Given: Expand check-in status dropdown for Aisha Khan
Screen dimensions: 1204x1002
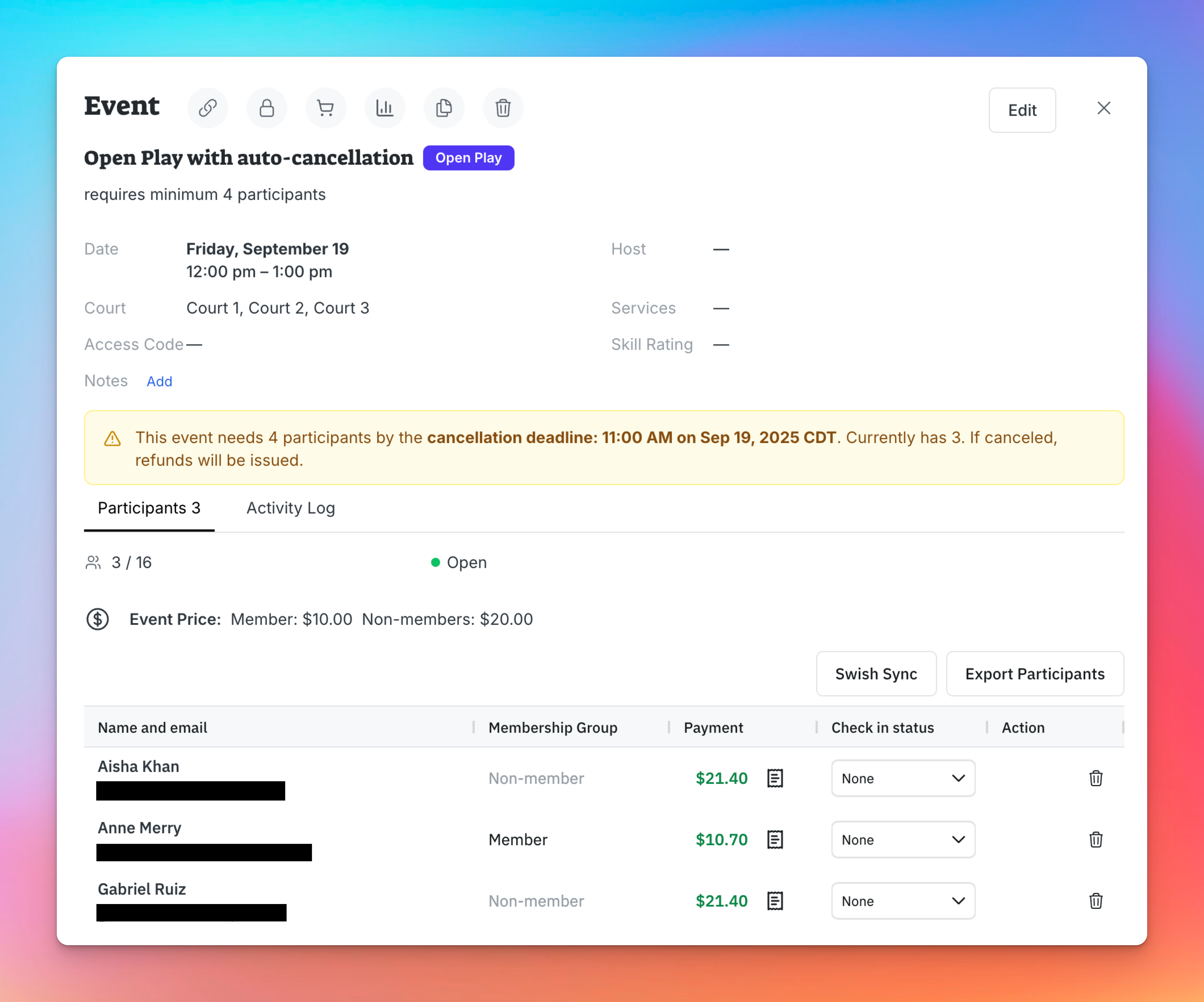Looking at the screenshot, I should [x=903, y=778].
